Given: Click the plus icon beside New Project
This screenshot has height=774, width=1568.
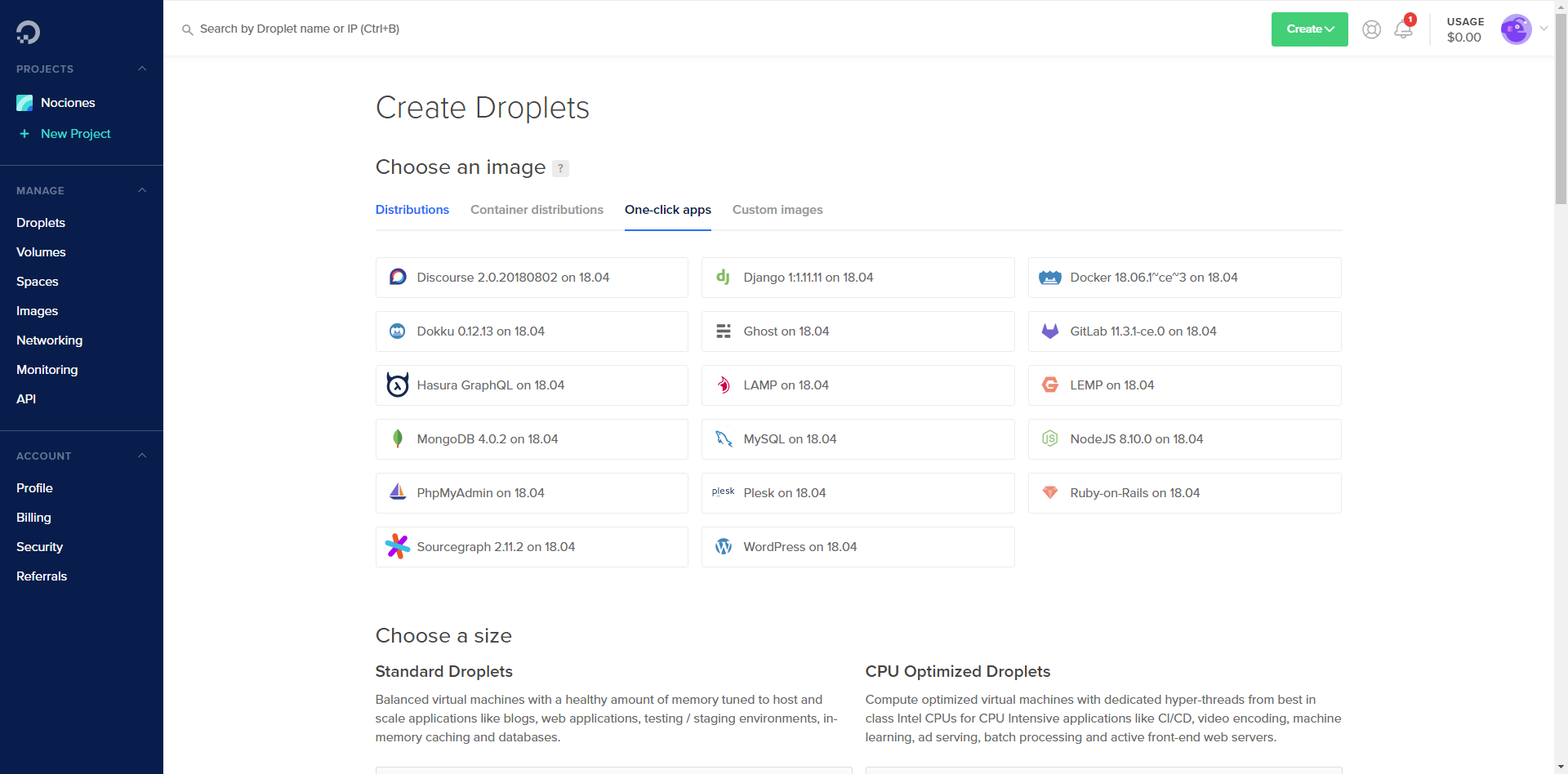Looking at the screenshot, I should [24, 134].
